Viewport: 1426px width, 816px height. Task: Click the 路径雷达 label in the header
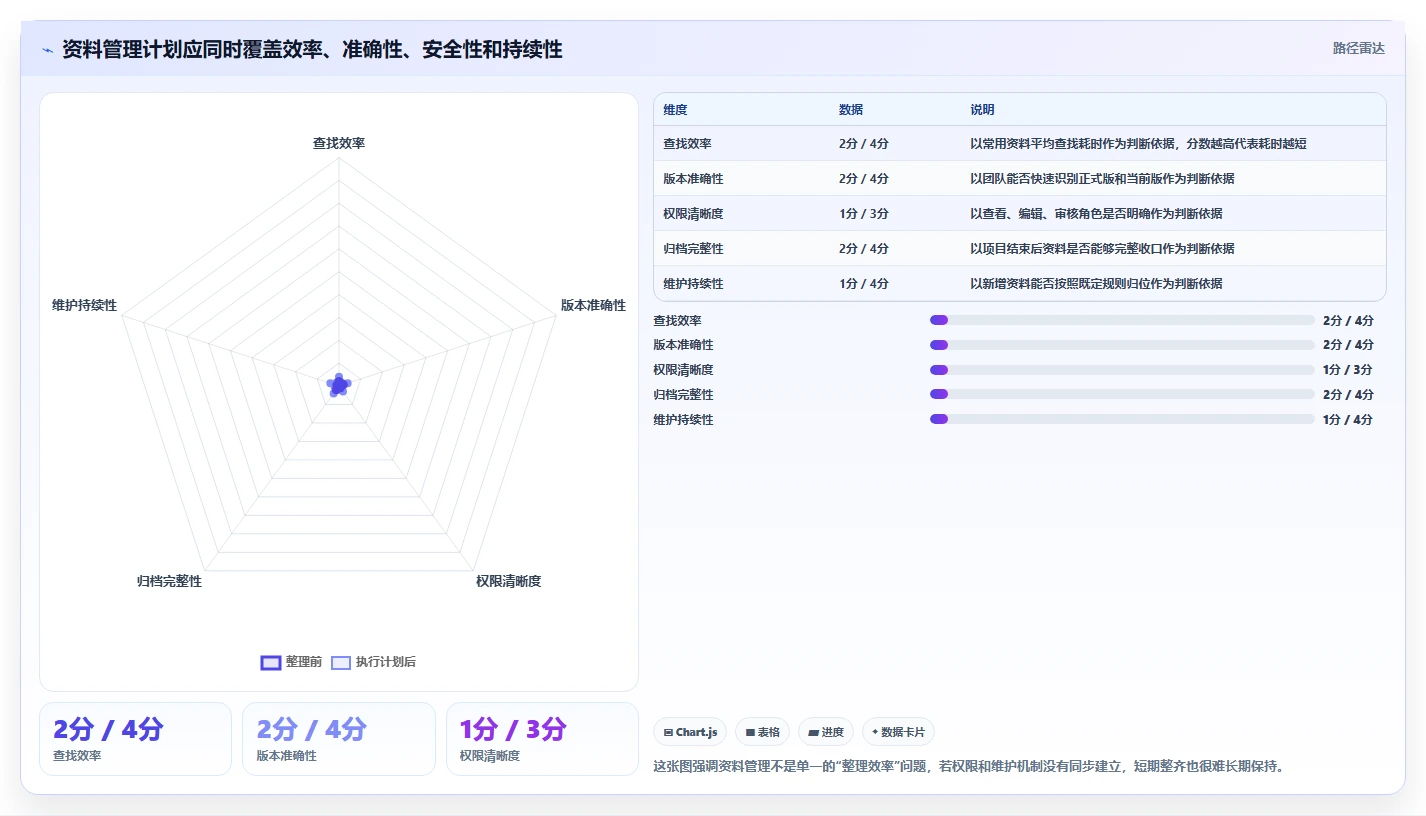tap(1358, 48)
